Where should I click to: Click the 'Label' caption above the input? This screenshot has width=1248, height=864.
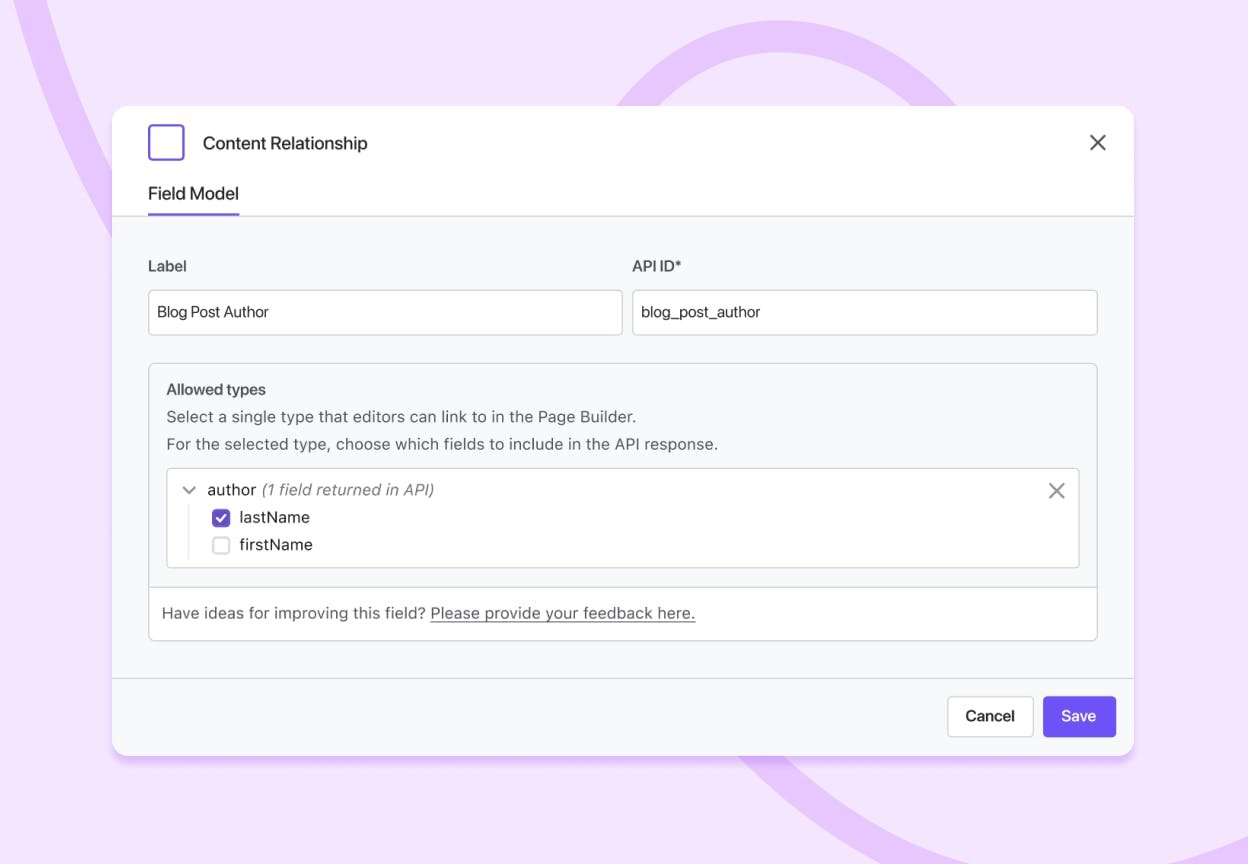pyautogui.click(x=167, y=266)
